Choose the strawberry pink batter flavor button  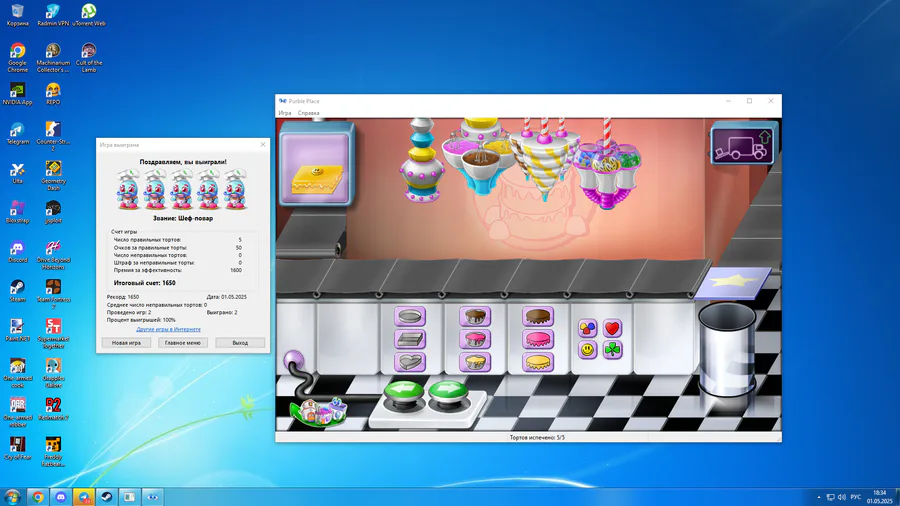coord(475,339)
